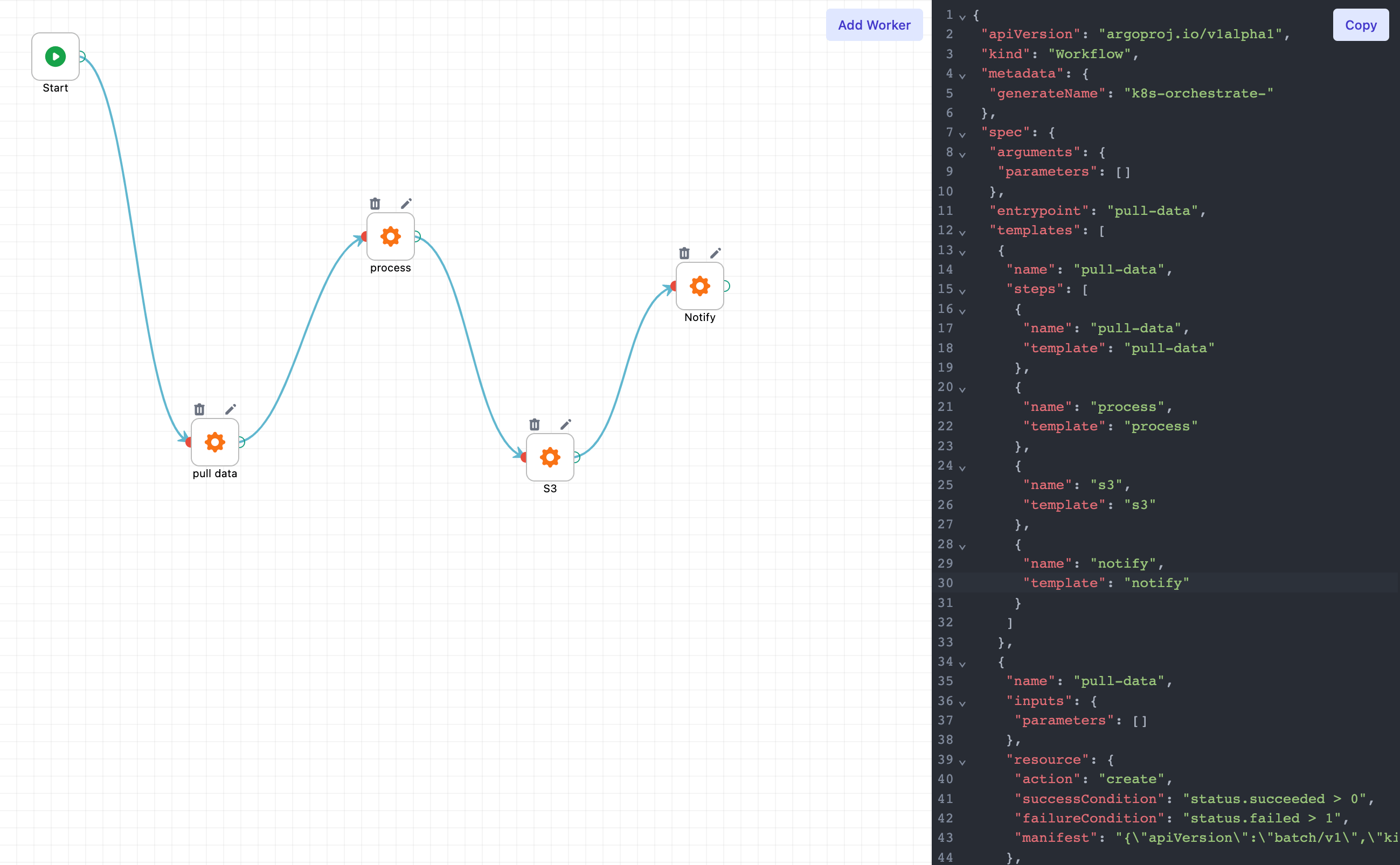Fold the templates array at line 12
Viewport: 1400px width, 865px height.
[x=962, y=232]
